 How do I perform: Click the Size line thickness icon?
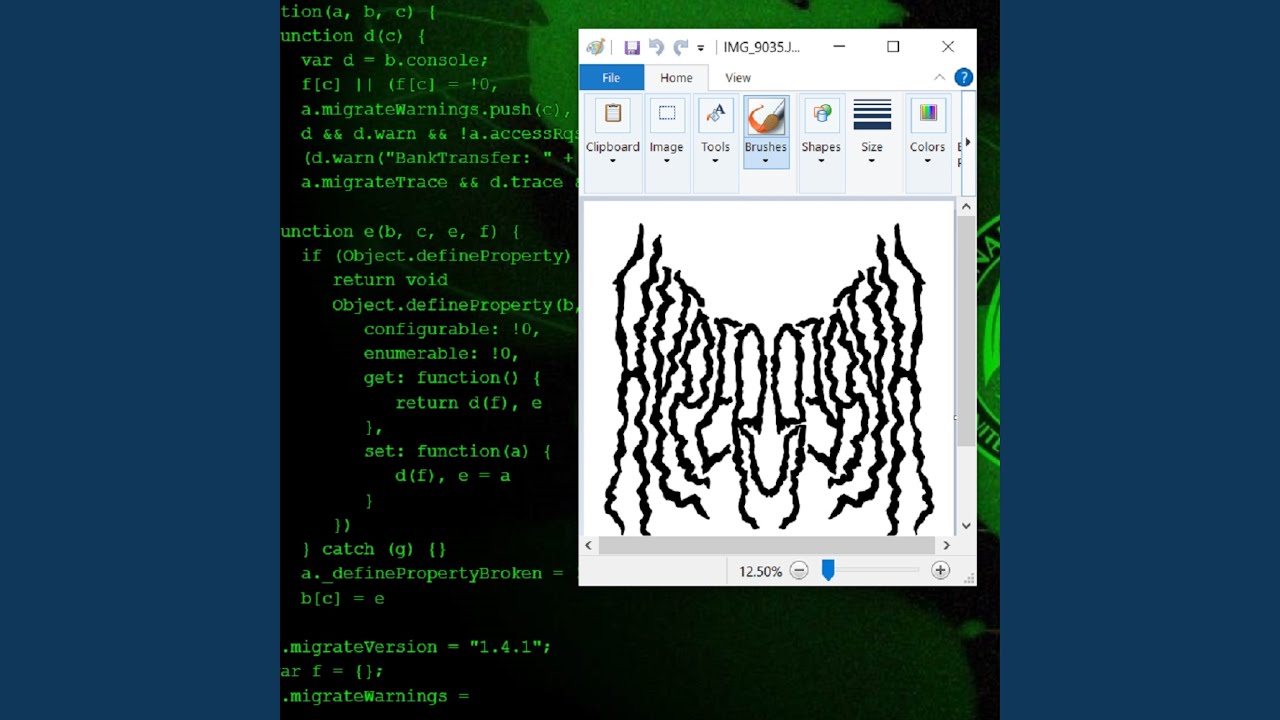pos(872,114)
